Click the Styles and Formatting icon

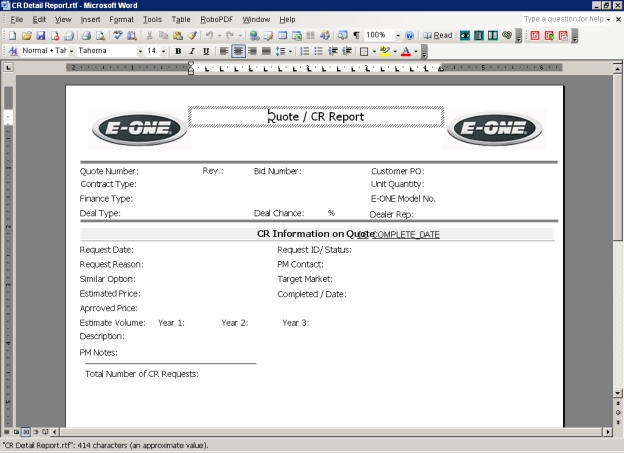(x=13, y=51)
